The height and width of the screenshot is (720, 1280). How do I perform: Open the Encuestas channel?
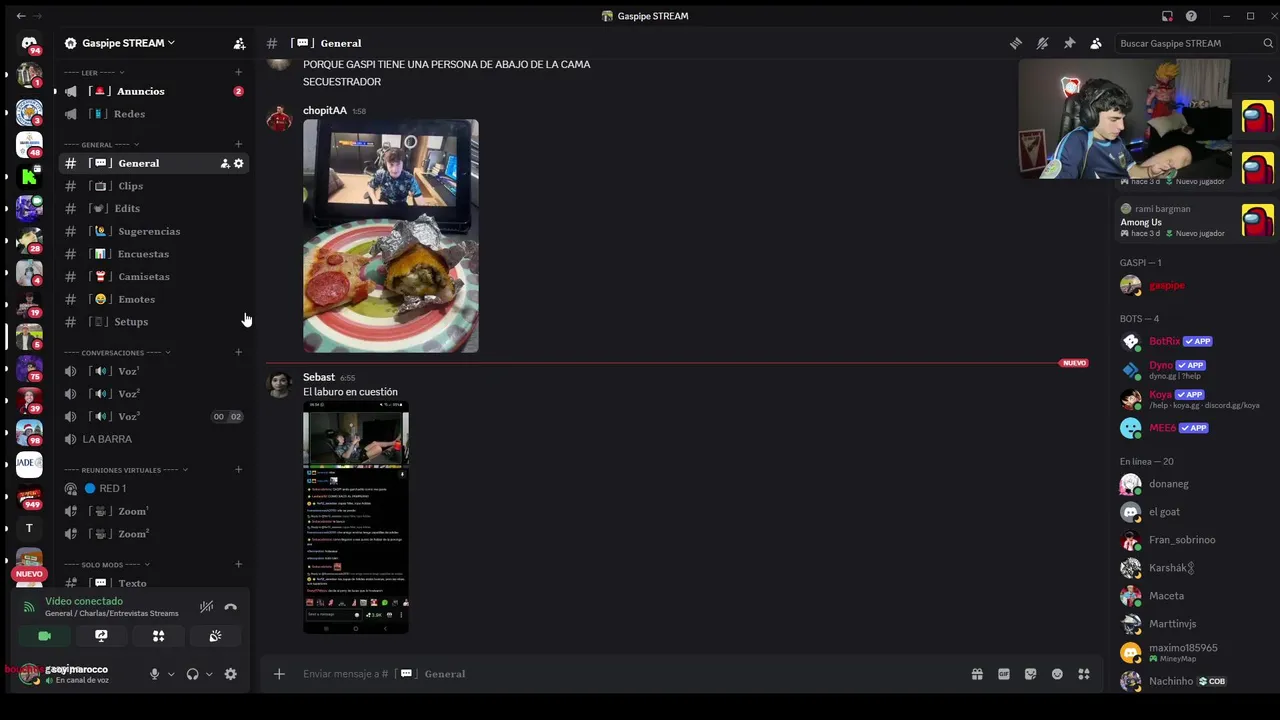pos(153,254)
